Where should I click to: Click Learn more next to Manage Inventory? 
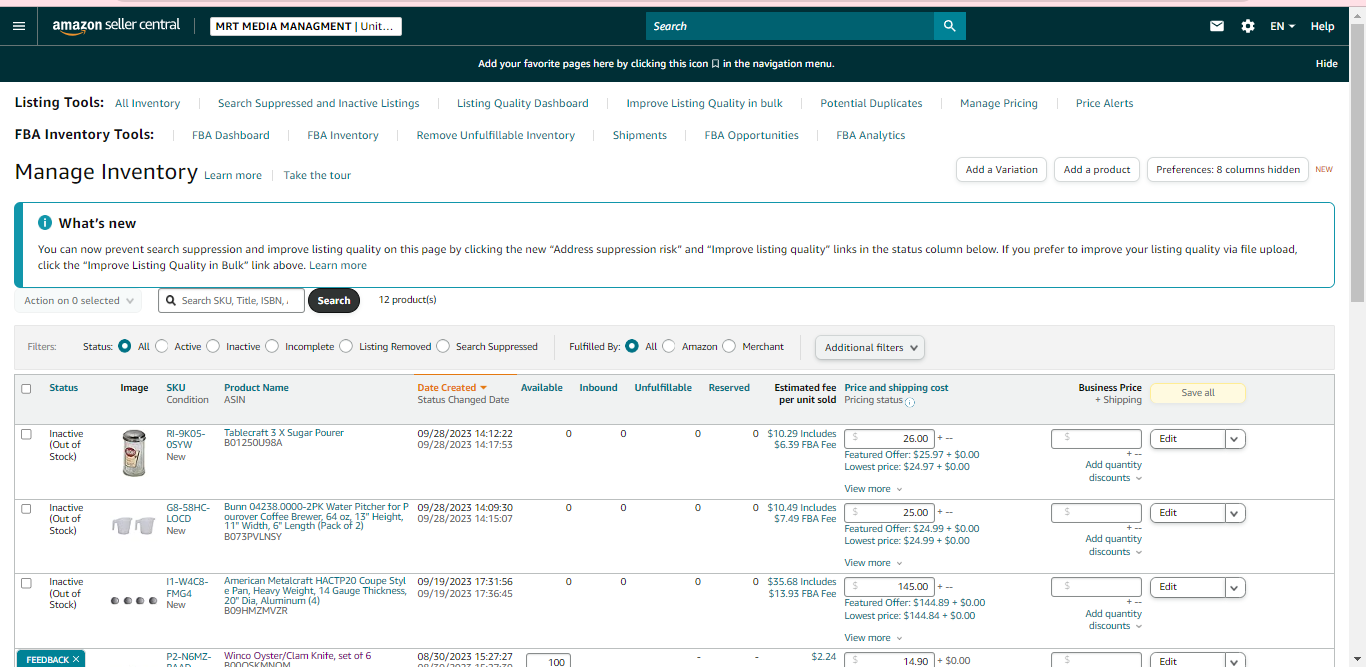point(233,175)
